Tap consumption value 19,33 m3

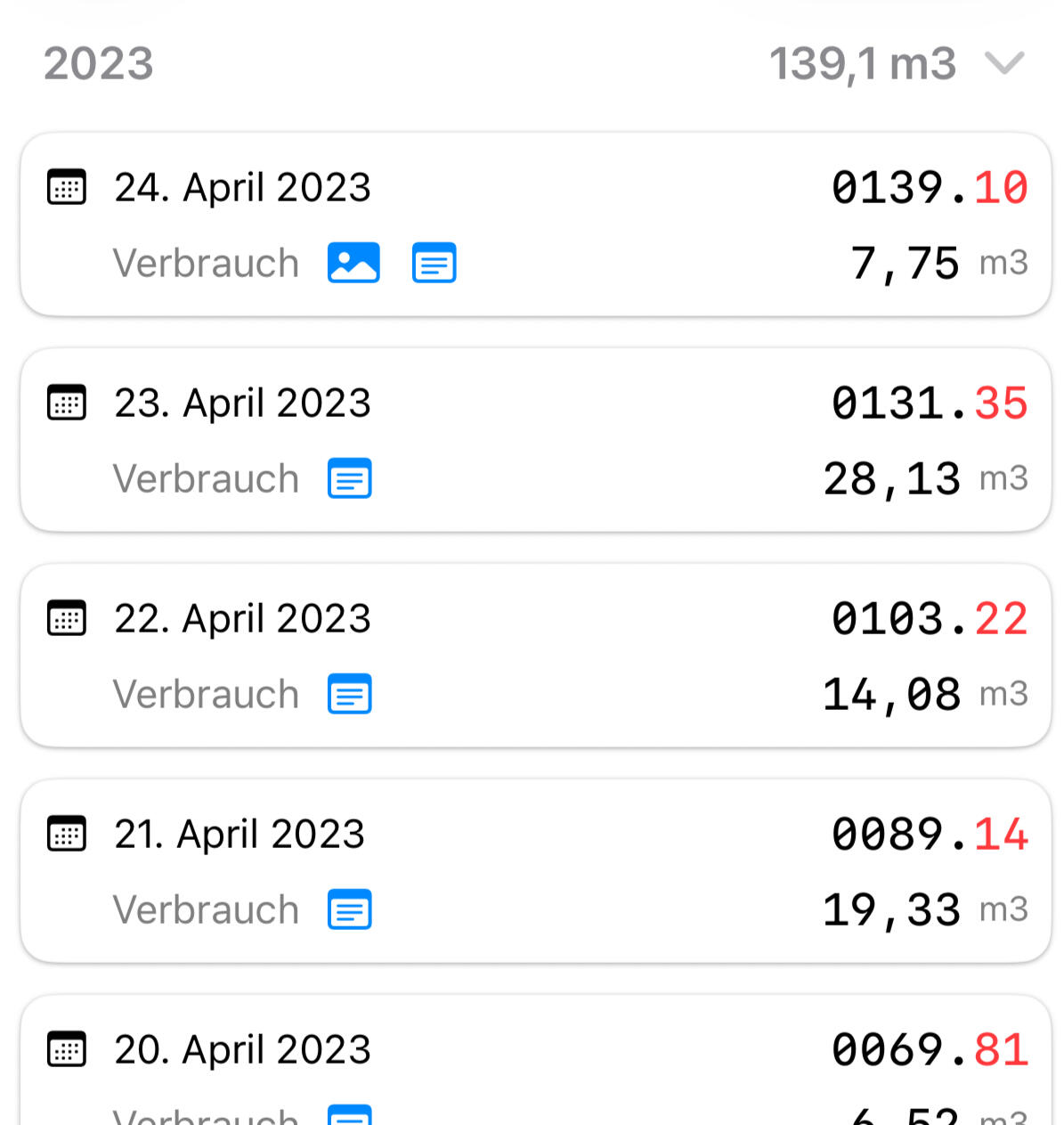pos(924,910)
